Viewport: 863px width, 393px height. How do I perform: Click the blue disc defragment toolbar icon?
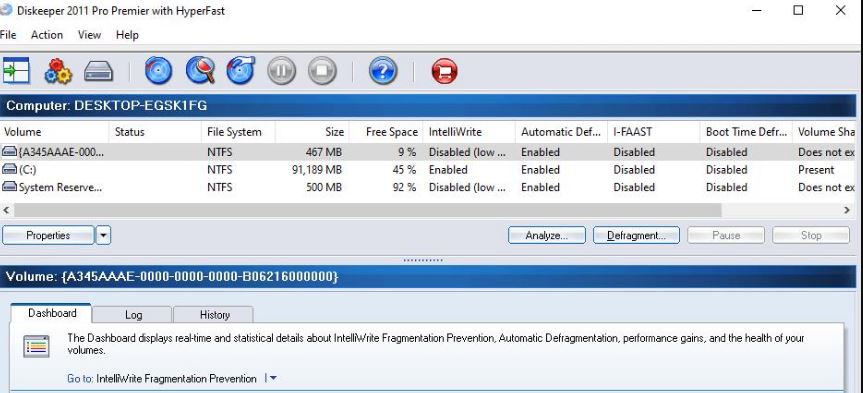(x=159, y=71)
